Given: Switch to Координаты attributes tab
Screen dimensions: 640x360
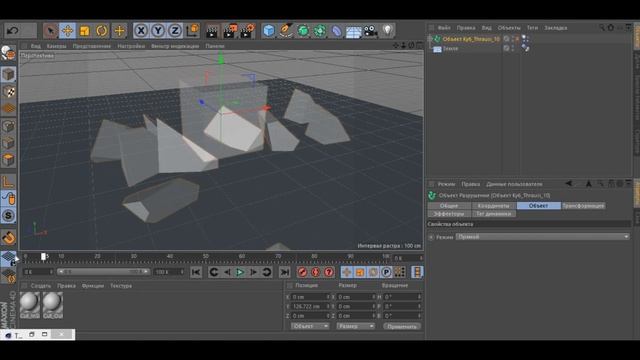Looking at the screenshot, I should [493, 206].
